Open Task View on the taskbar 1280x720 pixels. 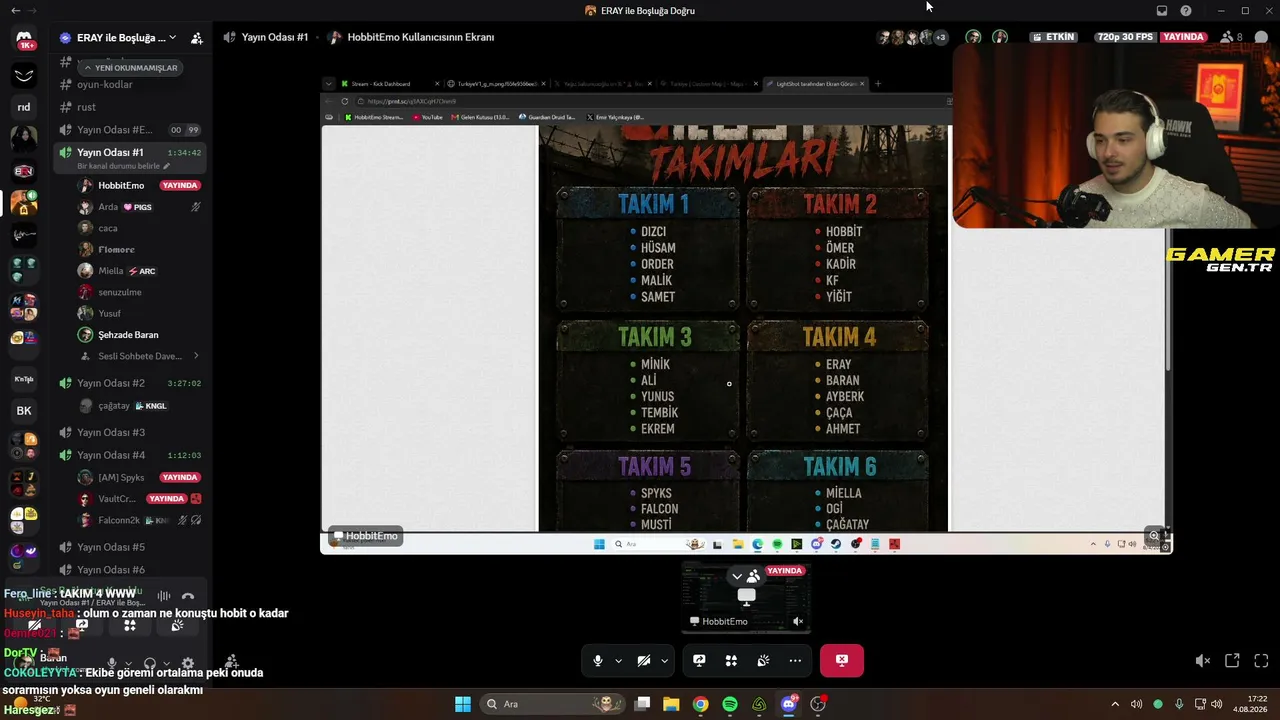643,704
